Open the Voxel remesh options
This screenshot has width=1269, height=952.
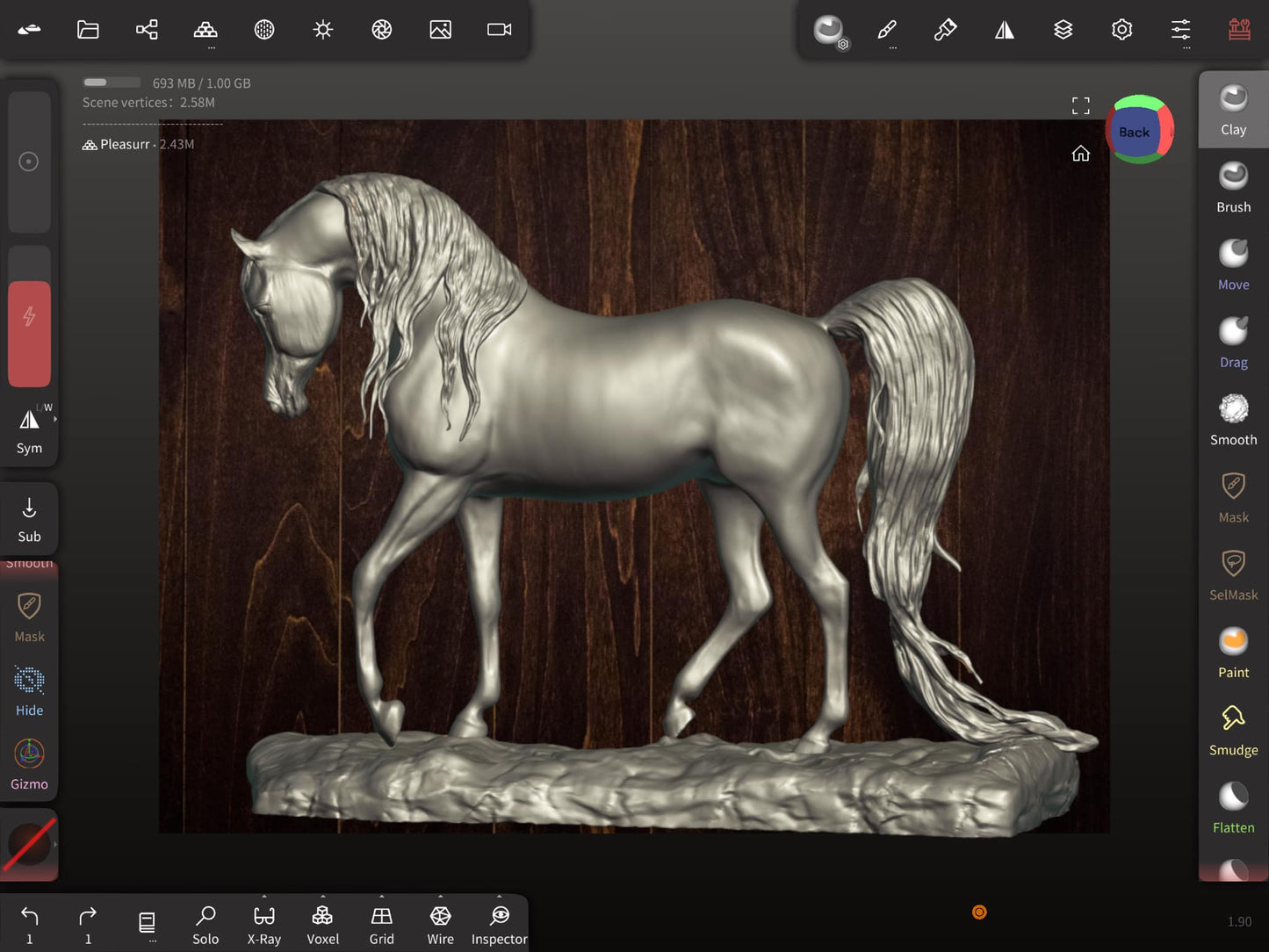[x=322, y=925]
